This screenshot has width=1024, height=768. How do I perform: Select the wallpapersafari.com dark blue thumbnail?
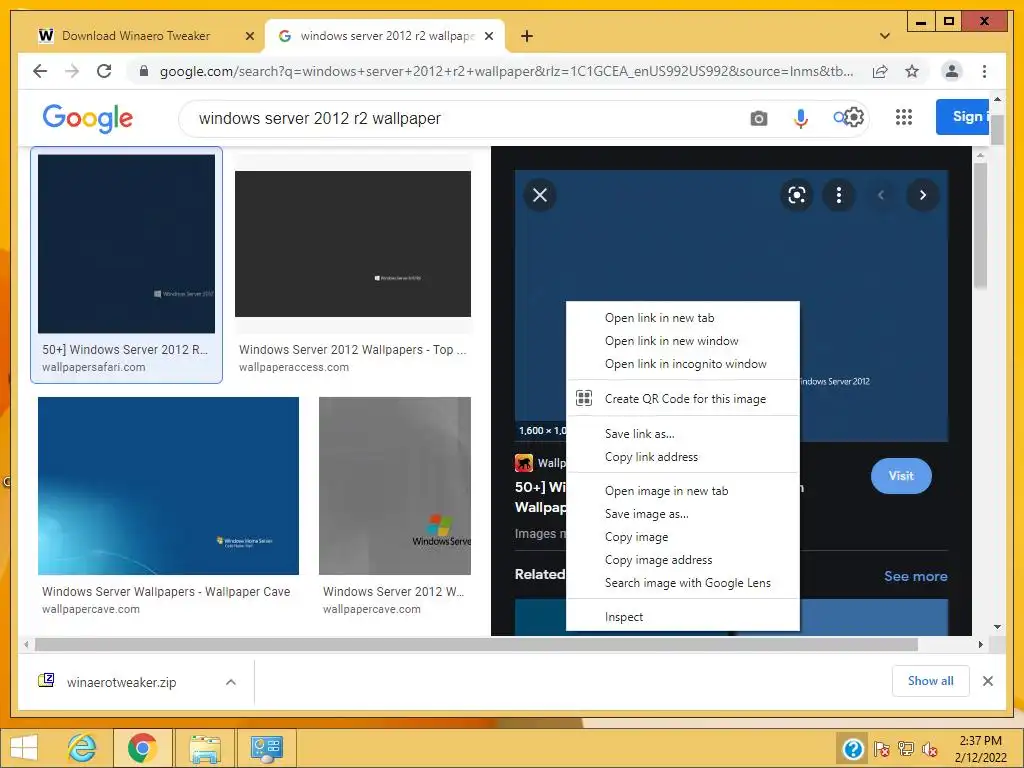coord(126,244)
